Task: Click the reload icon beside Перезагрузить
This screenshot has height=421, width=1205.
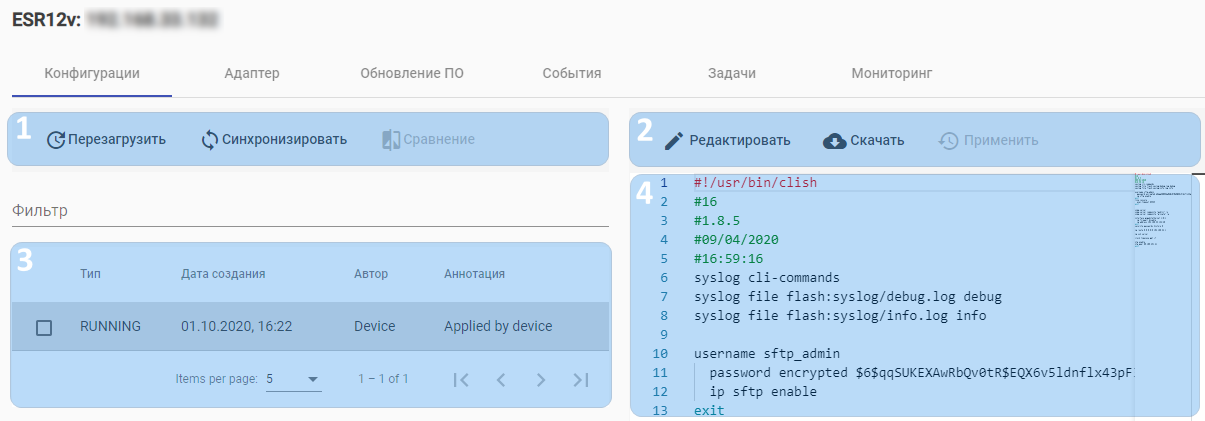Action: pos(56,140)
